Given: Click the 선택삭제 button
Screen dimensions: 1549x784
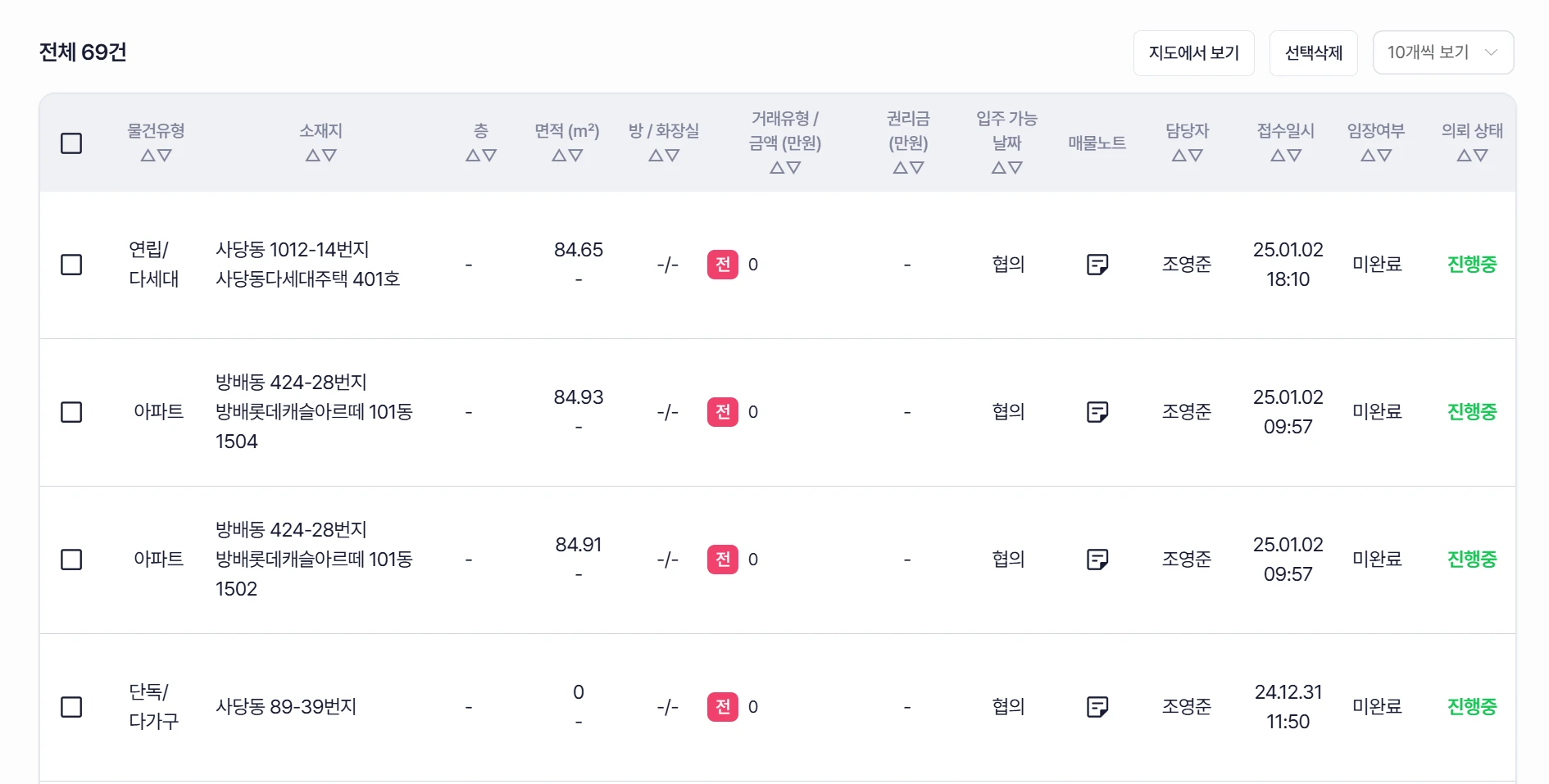Looking at the screenshot, I should [1314, 53].
